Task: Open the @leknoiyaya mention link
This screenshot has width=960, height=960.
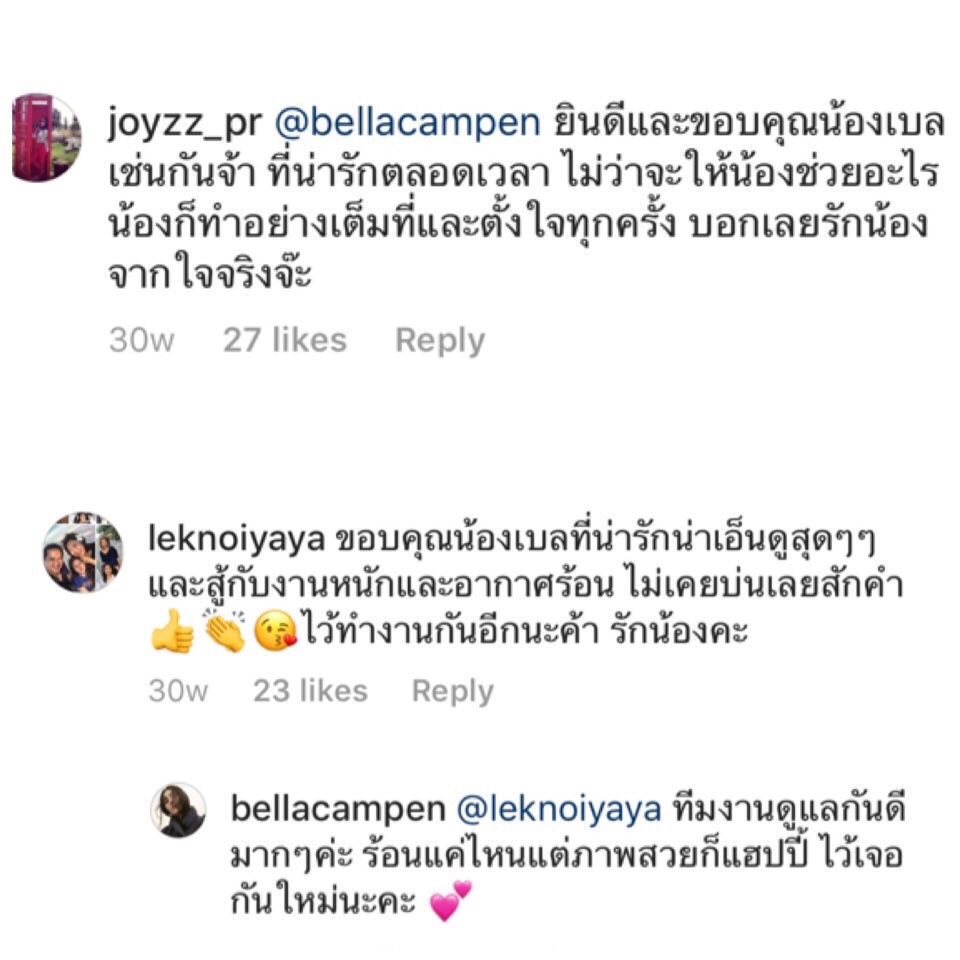Action: (x=558, y=809)
